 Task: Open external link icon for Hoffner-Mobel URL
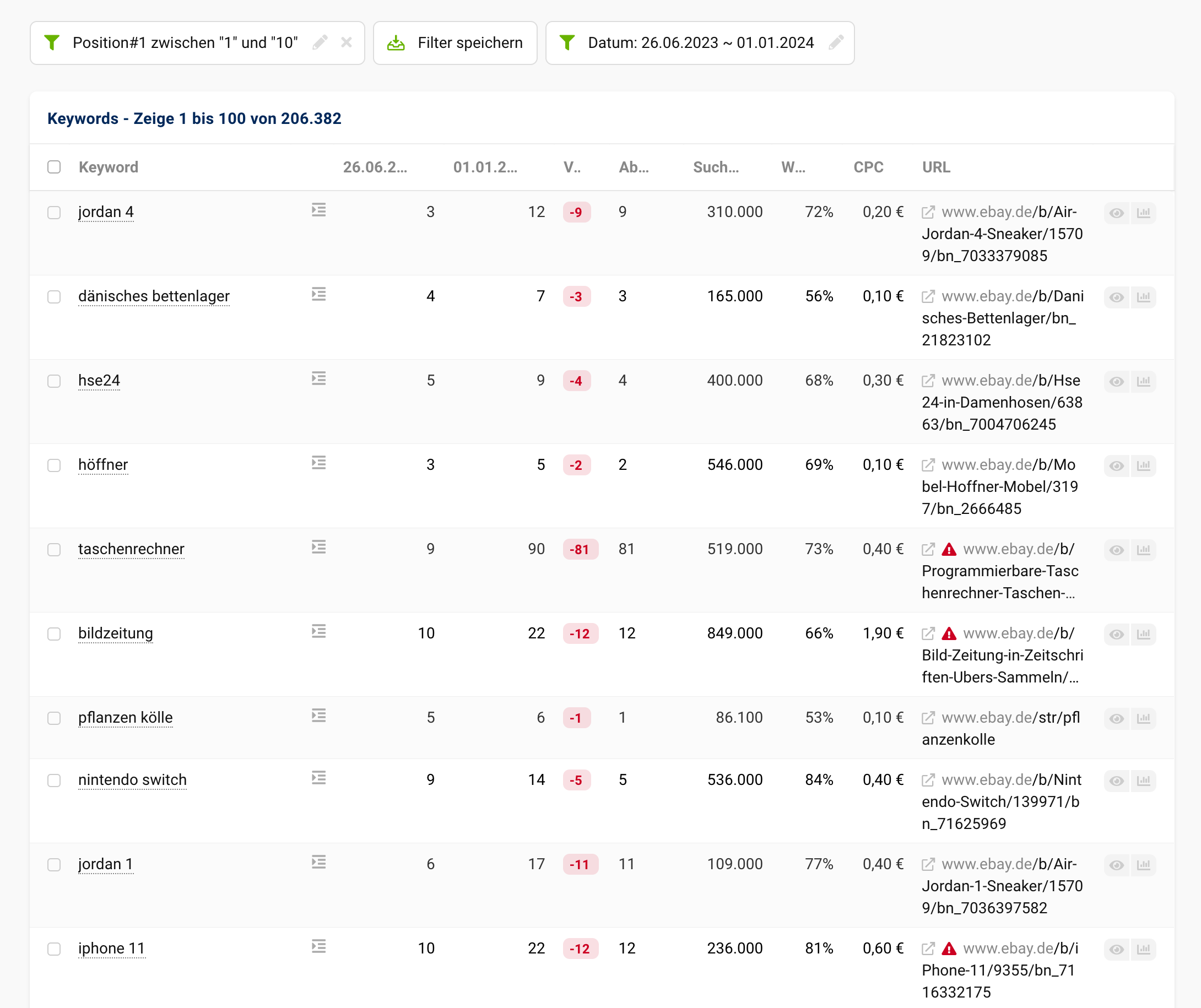tap(928, 465)
